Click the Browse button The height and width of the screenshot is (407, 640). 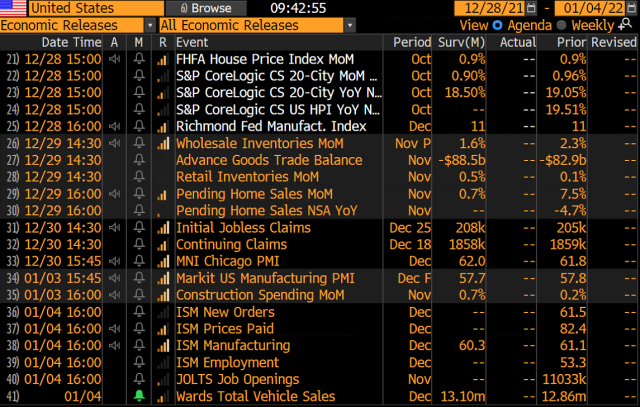(x=206, y=8)
